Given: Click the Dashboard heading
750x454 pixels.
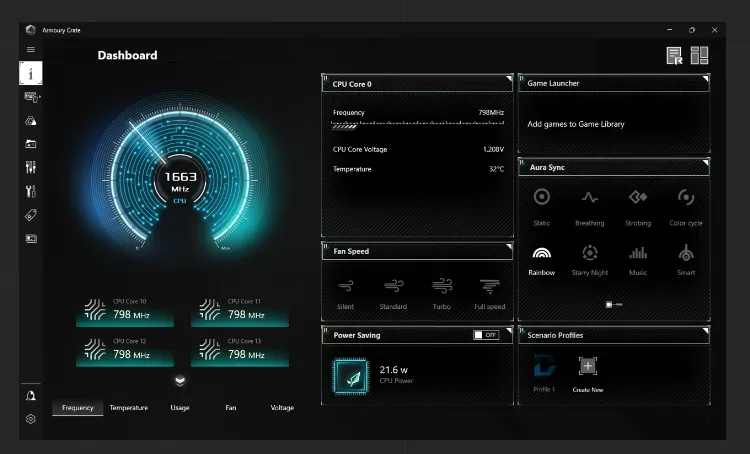Looking at the screenshot, I should click(127, 55).
